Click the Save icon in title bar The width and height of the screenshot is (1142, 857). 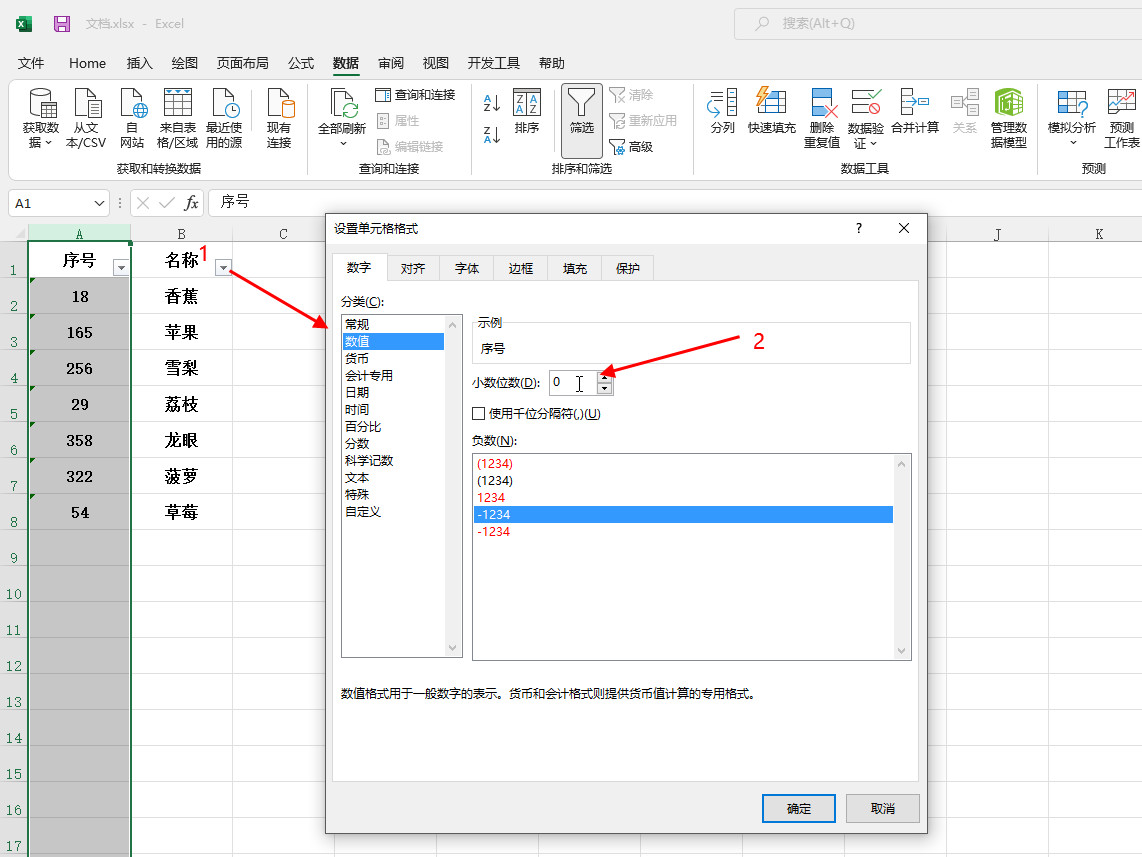pyautogui.click(x=62, y=24)
